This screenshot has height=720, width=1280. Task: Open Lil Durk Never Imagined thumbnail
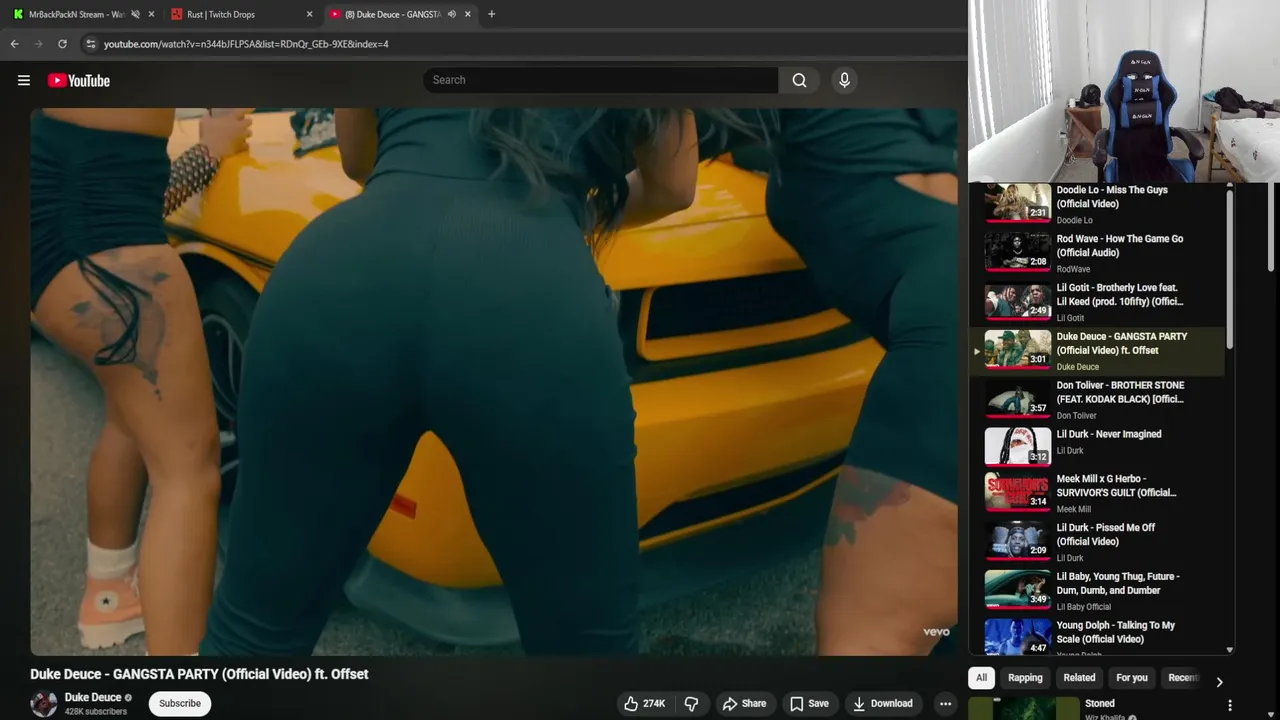pyautogui.click(x=1017, y=447)
